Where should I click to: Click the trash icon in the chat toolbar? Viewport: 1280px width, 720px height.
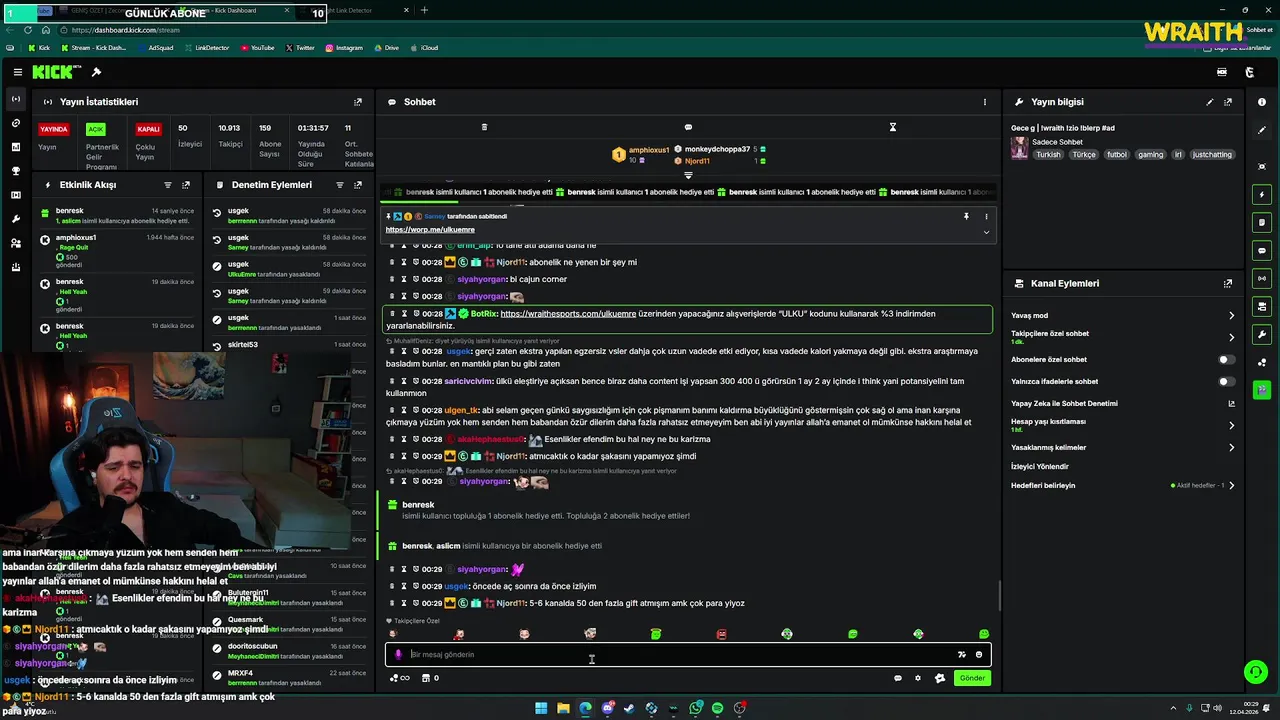pos(484,127)
